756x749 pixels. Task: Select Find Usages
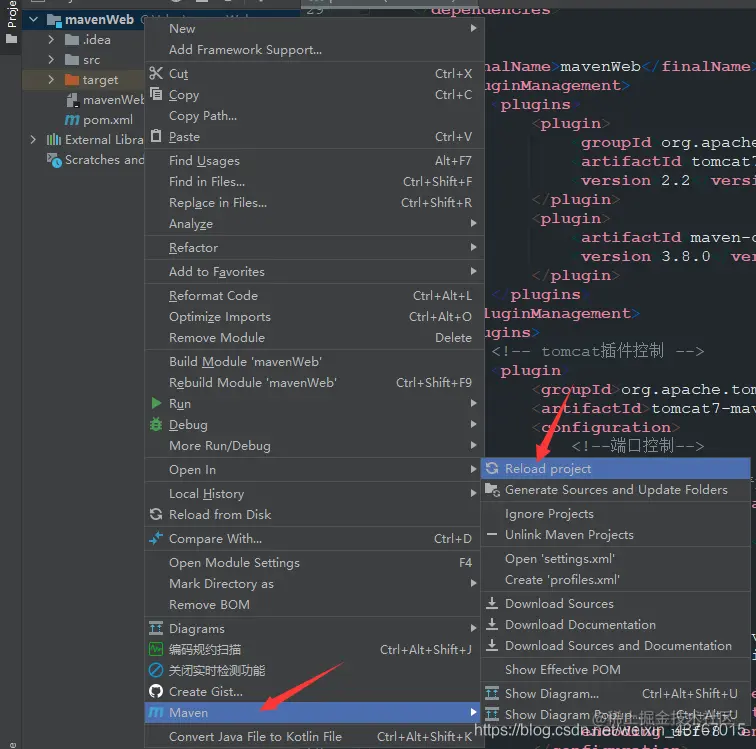[x=313, y=160]
